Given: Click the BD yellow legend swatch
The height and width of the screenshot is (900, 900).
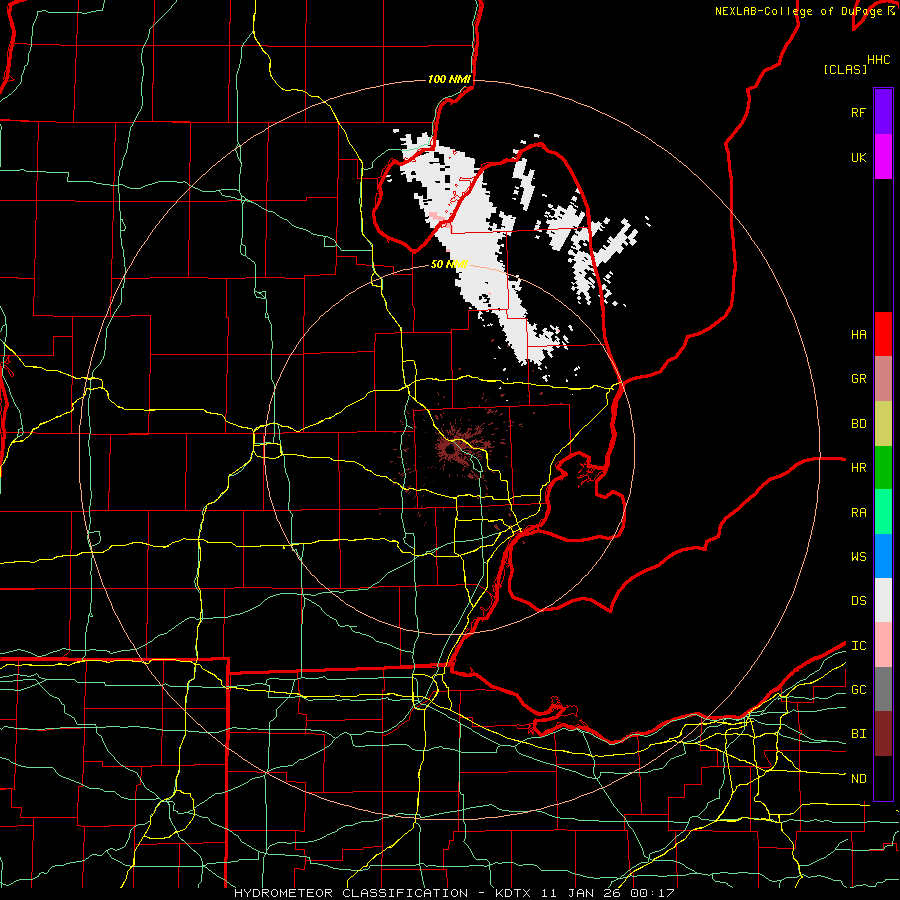Looking at the screenshot, I should click(883, 423).
